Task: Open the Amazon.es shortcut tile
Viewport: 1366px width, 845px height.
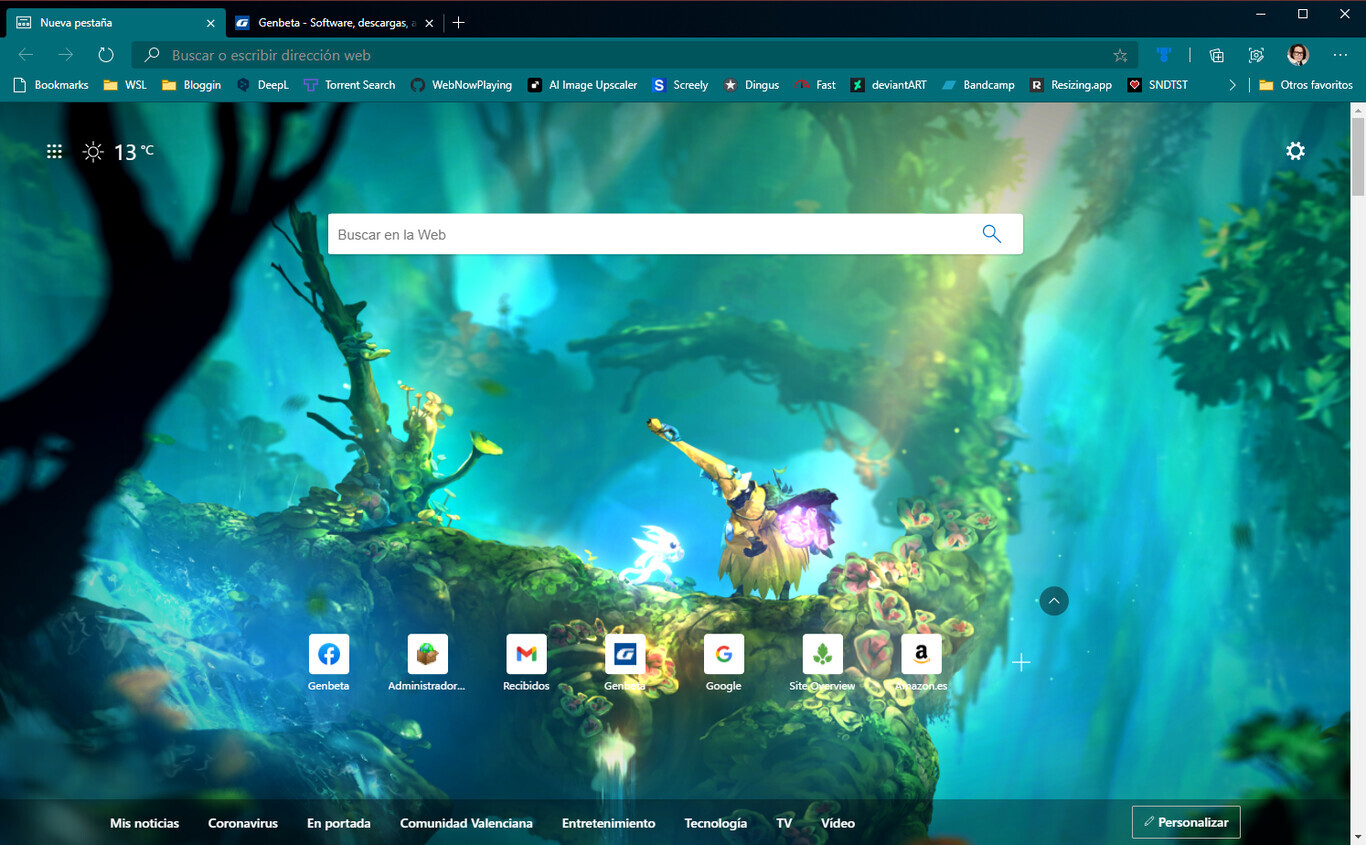Action: (x=921, y=655)
